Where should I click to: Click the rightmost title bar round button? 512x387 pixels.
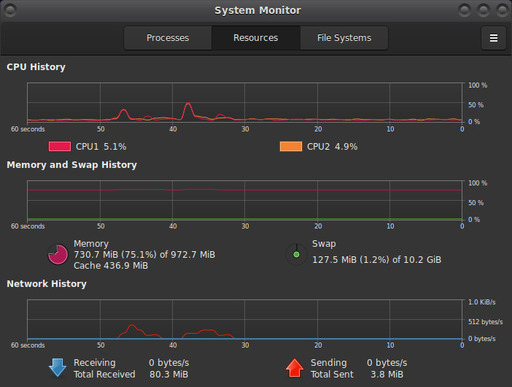click(502, 10)
